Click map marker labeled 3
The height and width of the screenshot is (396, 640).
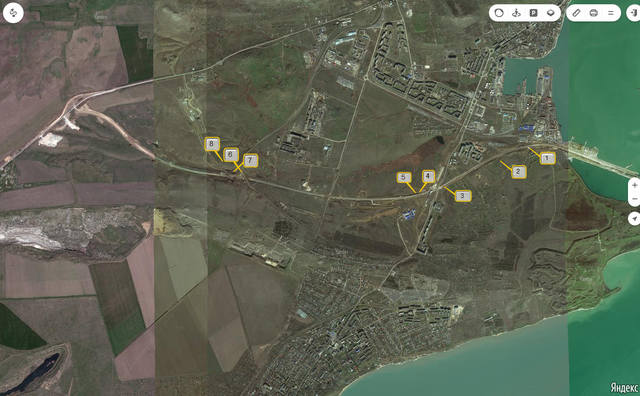click(462, 196)
